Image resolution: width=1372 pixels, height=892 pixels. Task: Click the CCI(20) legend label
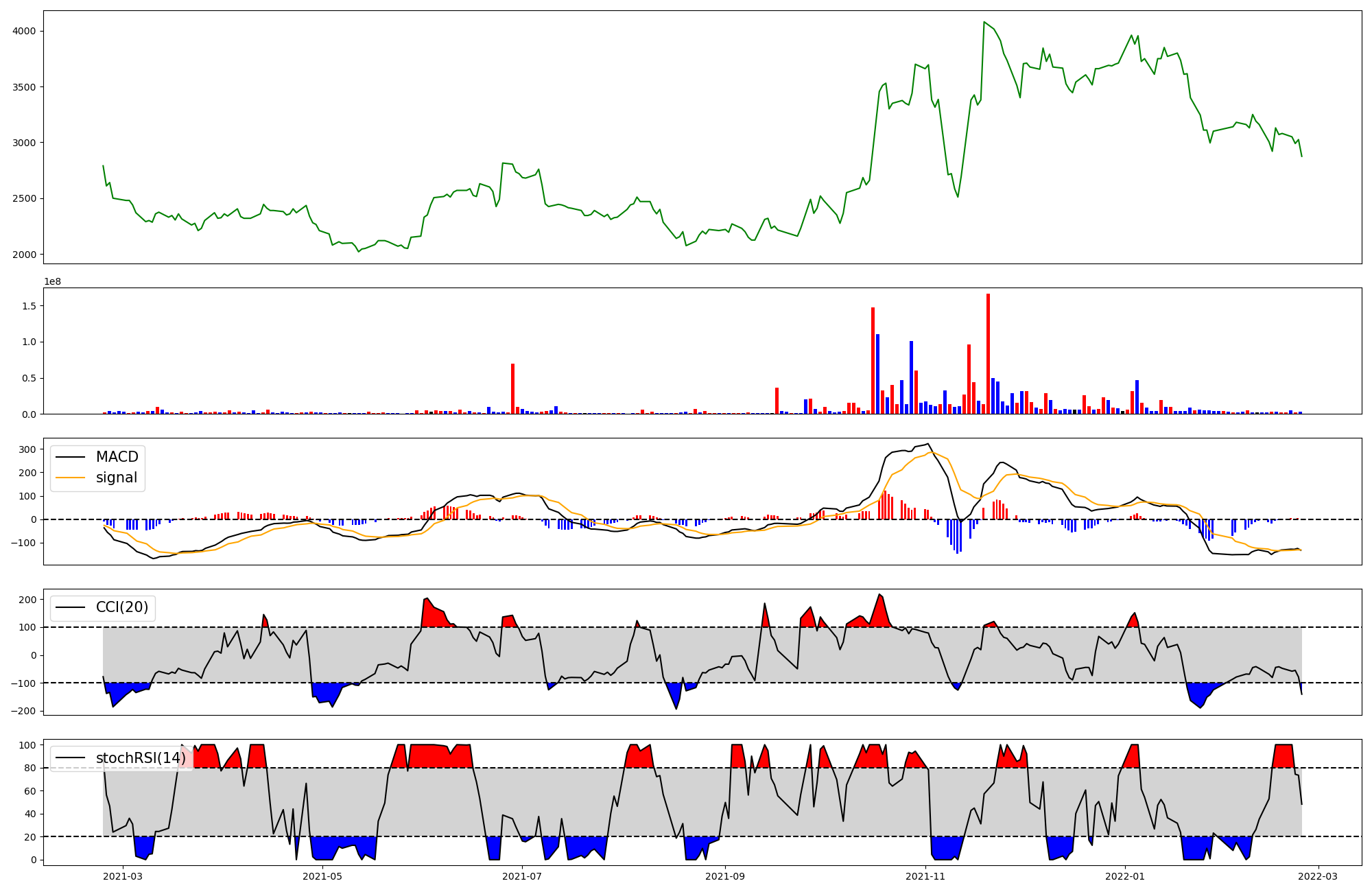[x=122, y=607]
